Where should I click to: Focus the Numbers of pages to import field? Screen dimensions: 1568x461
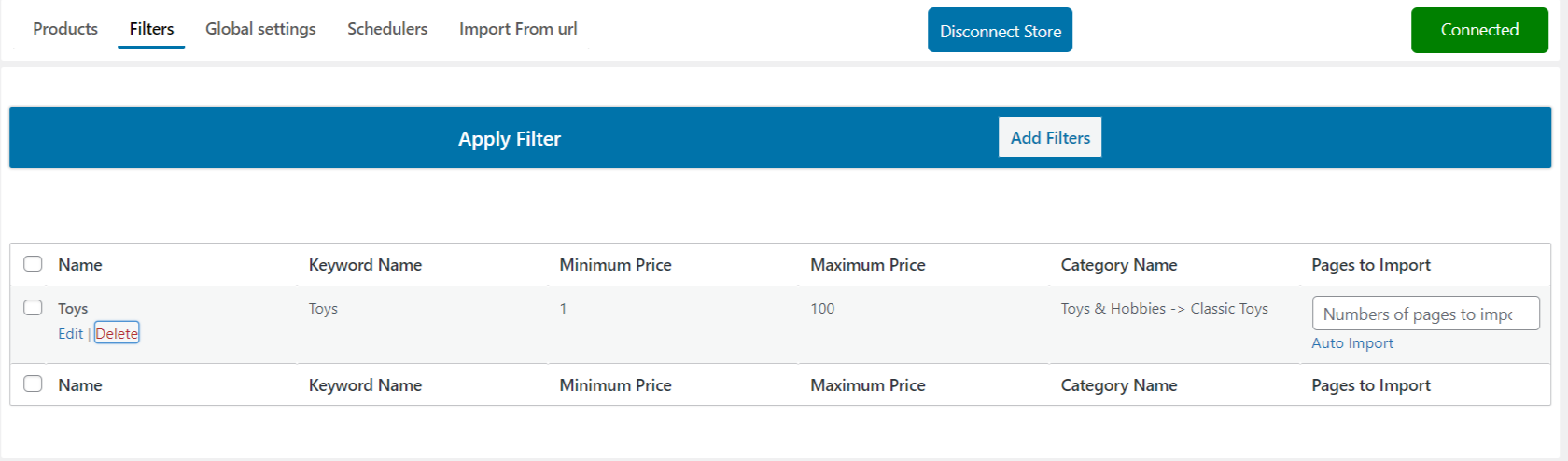[x=1426, y=314]
